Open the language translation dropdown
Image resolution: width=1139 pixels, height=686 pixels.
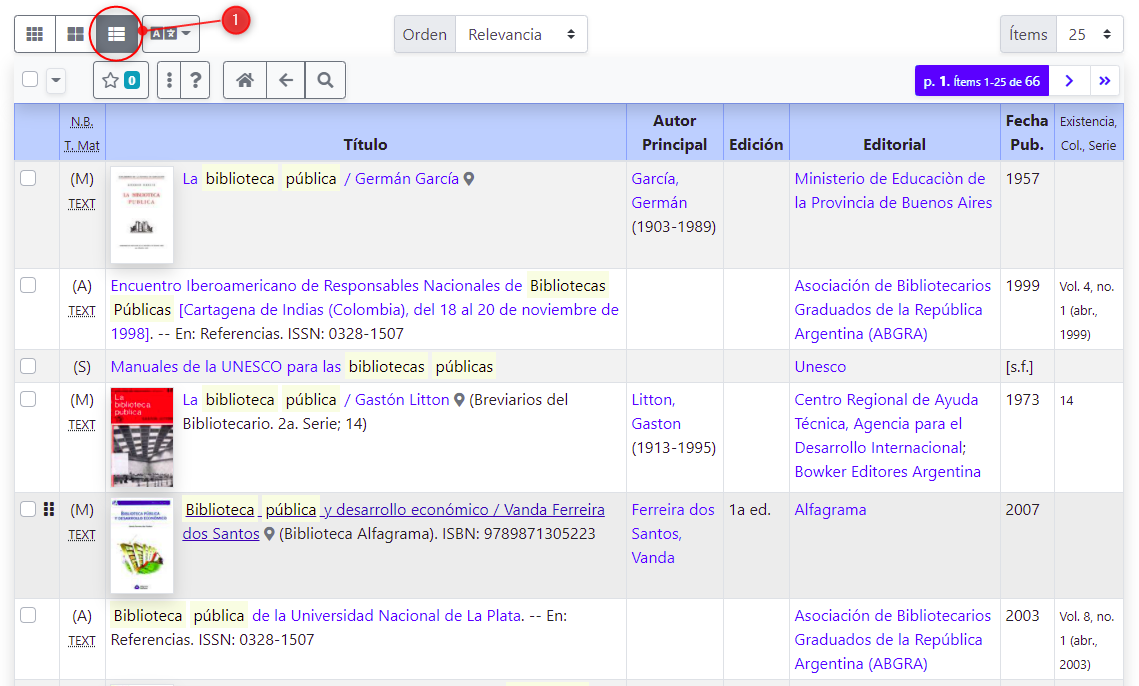(x=171, y=34)
